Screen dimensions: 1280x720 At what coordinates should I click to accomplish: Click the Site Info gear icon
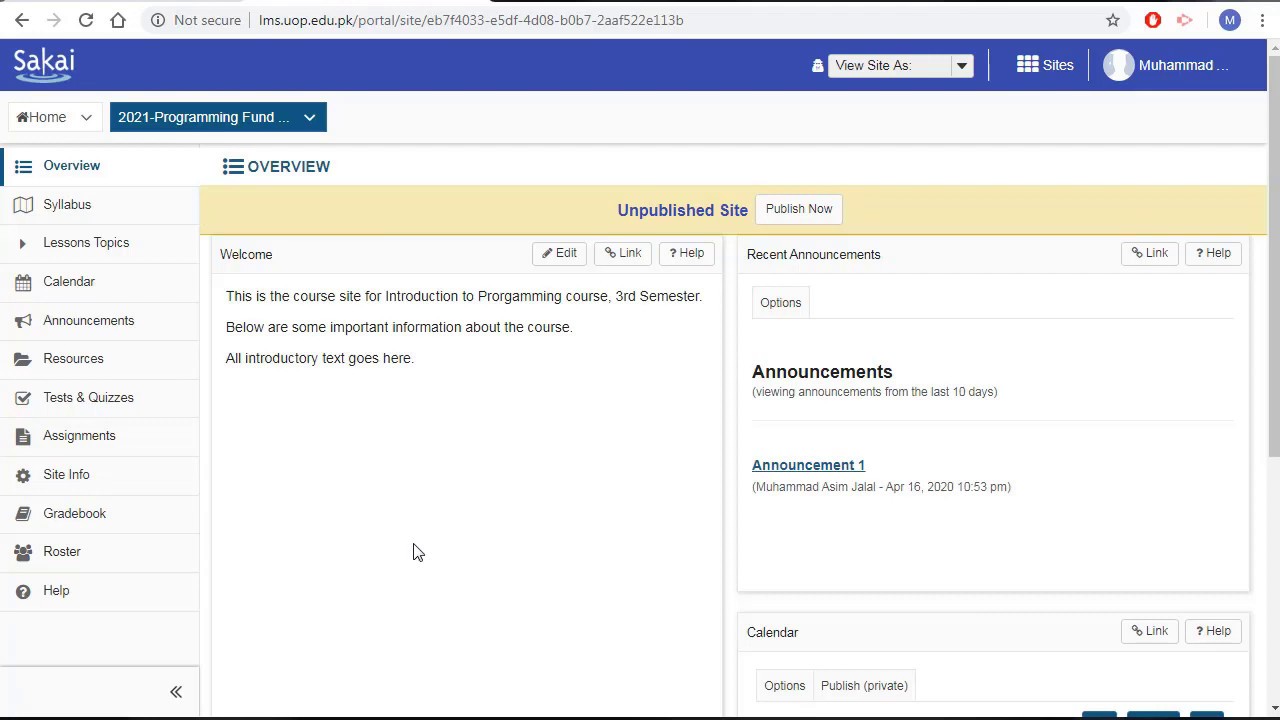point(23,475)
